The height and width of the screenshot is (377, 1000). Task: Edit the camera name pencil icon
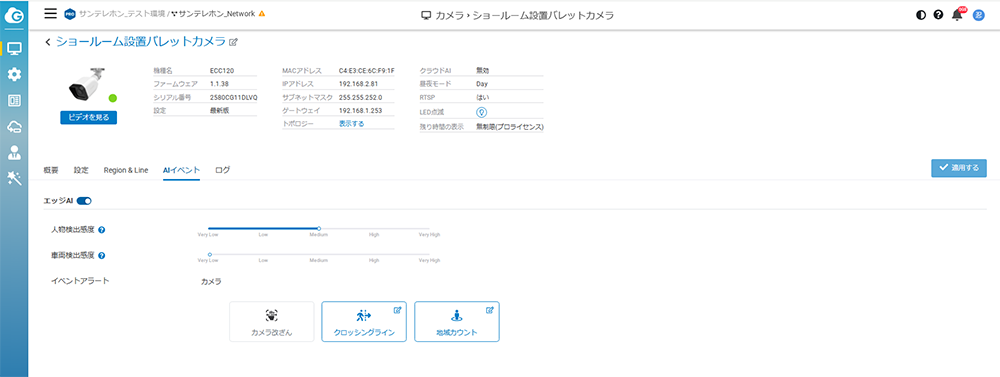[x=233, y=42]
